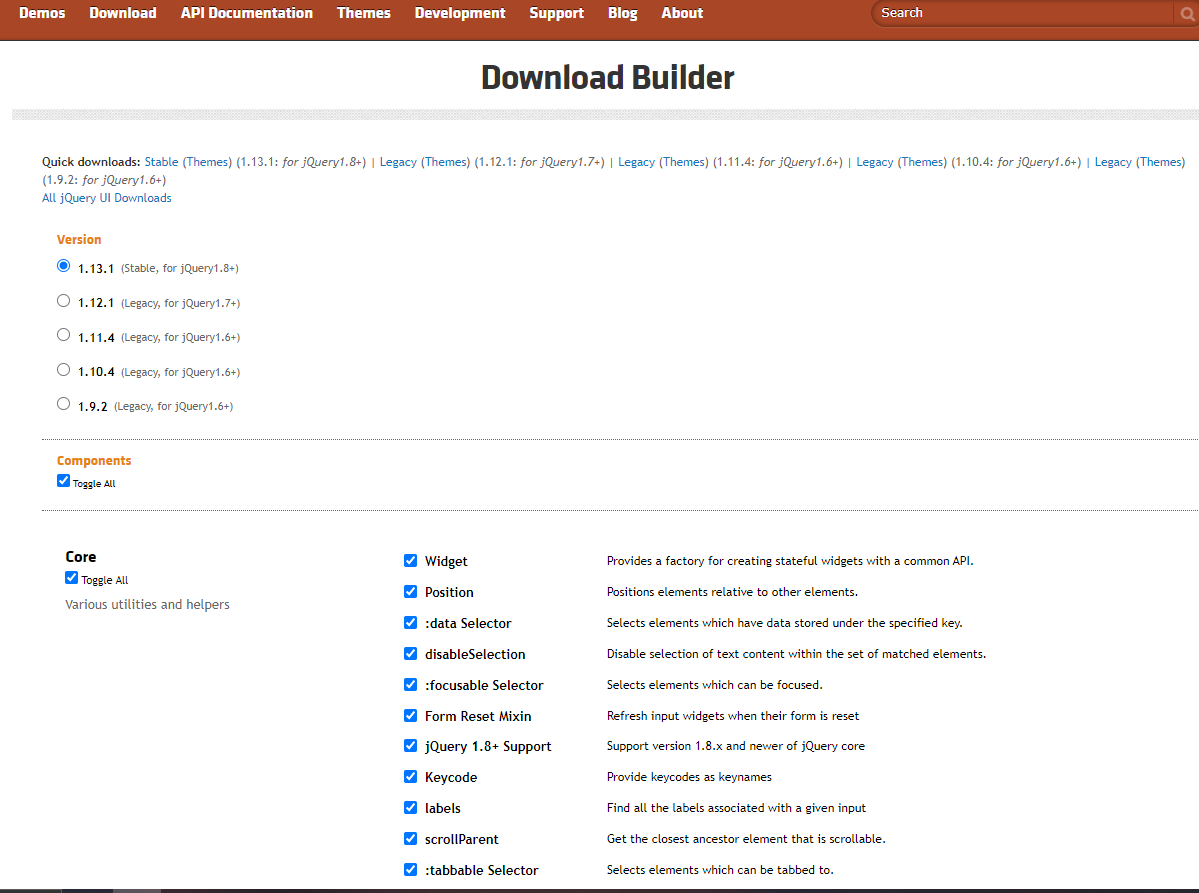Open Themes link for 1.13.1
1199x893 pixels.
tap(207, 162)
